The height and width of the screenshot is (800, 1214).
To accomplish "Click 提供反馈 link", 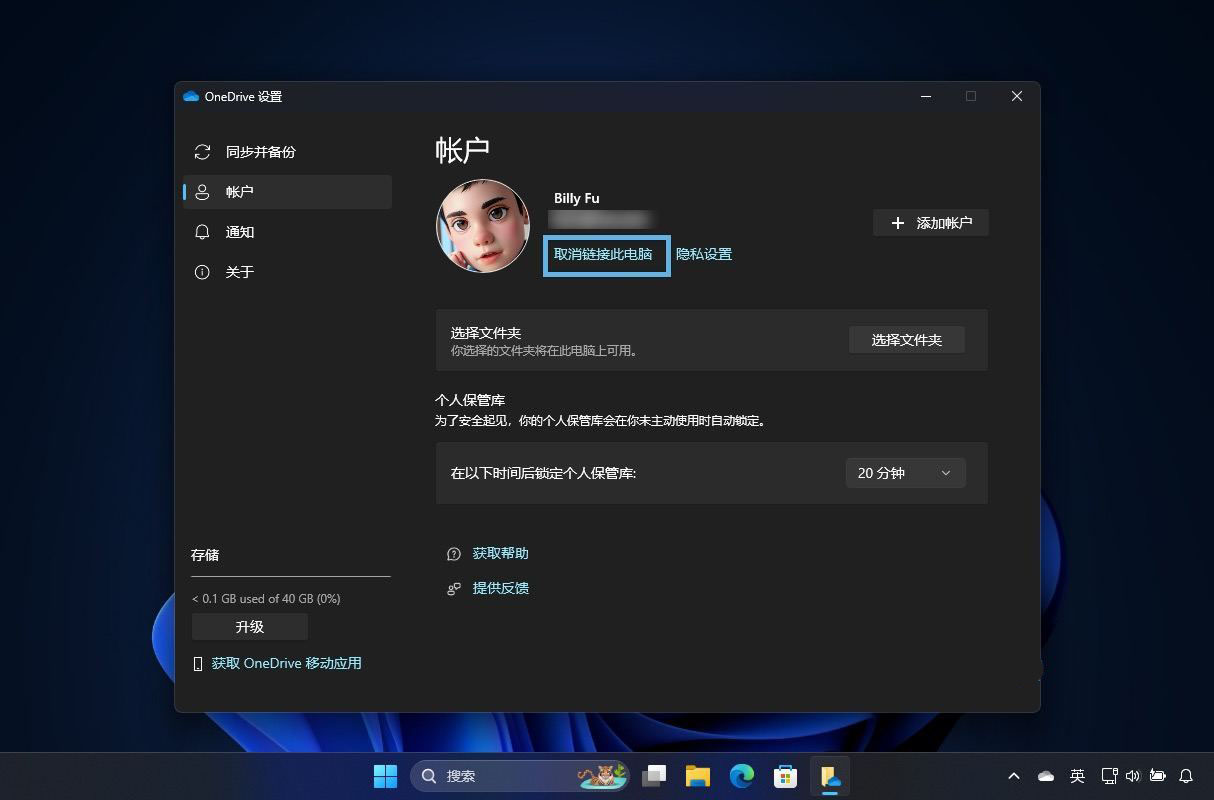I will 500,588.
